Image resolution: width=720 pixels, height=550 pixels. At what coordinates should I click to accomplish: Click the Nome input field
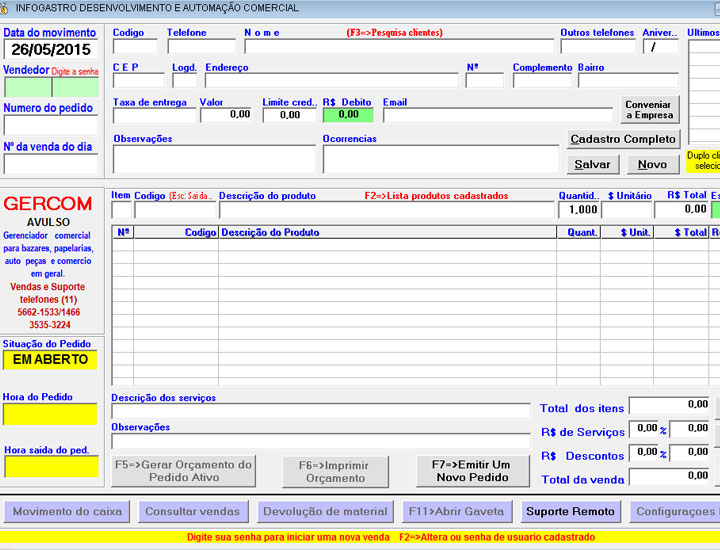tap(399, 47)
